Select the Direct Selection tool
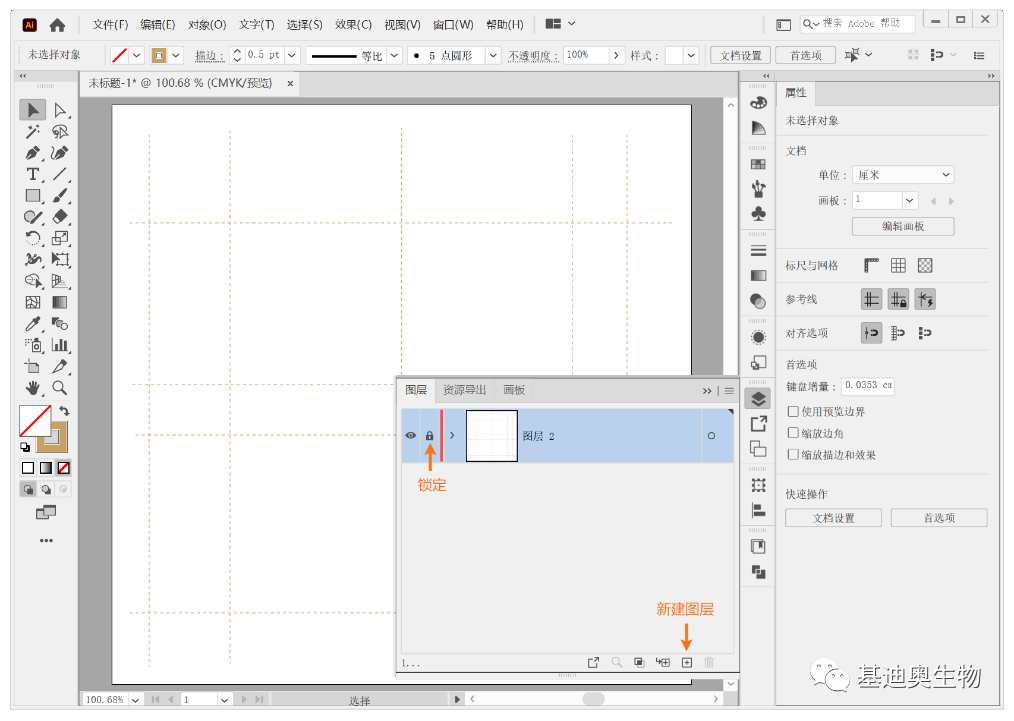1014x721 pixels. point(59,111)
